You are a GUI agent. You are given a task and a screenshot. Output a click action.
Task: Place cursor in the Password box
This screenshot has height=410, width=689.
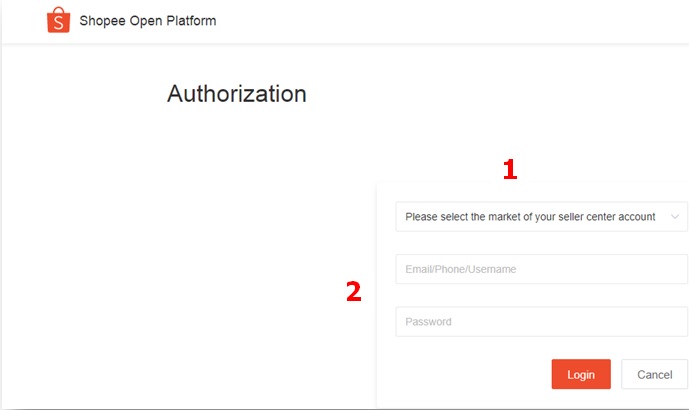point(541,322)
